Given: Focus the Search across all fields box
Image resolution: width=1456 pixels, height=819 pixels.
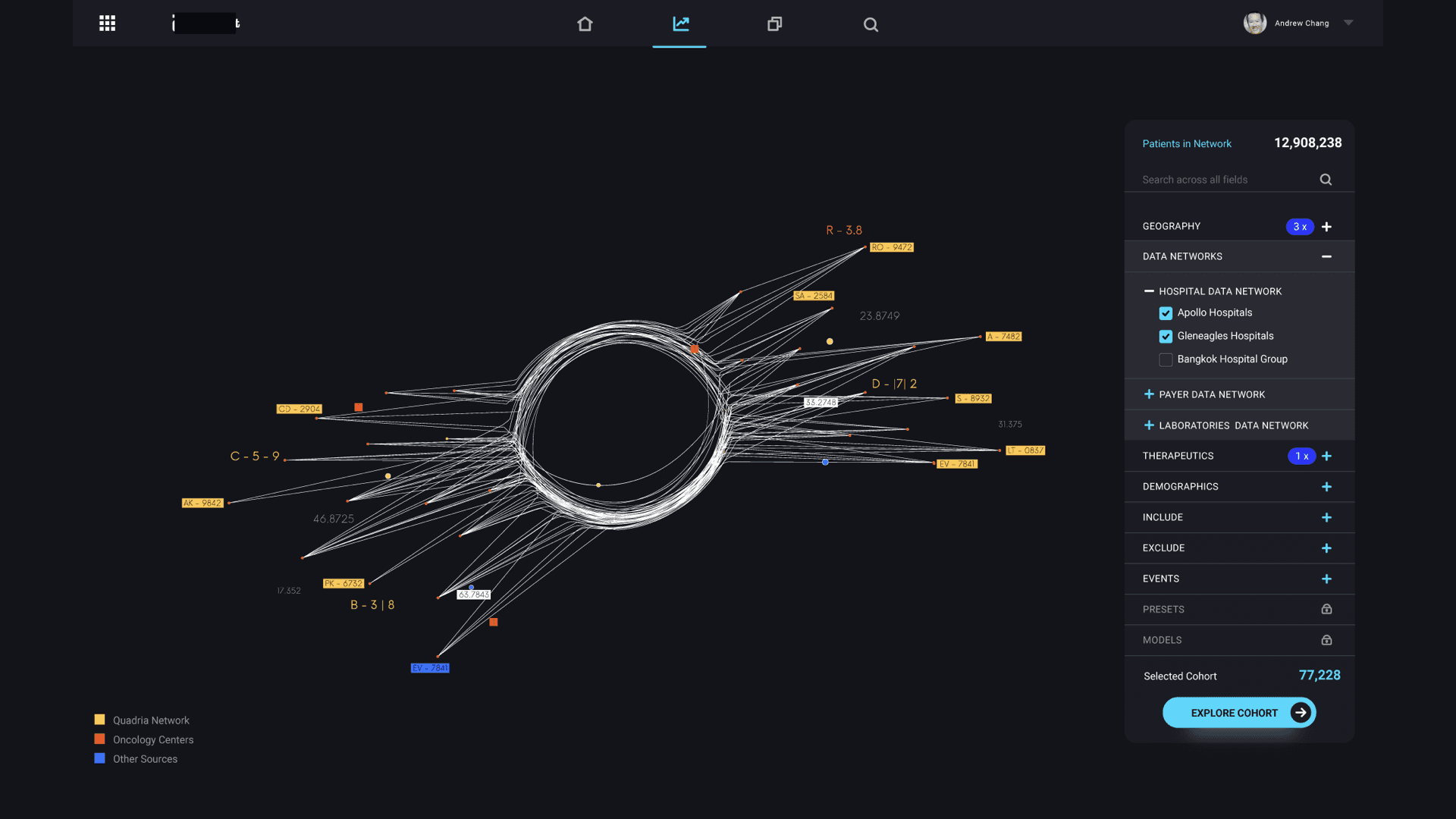Looking at the screenshot, I should tap(1239, 180).
